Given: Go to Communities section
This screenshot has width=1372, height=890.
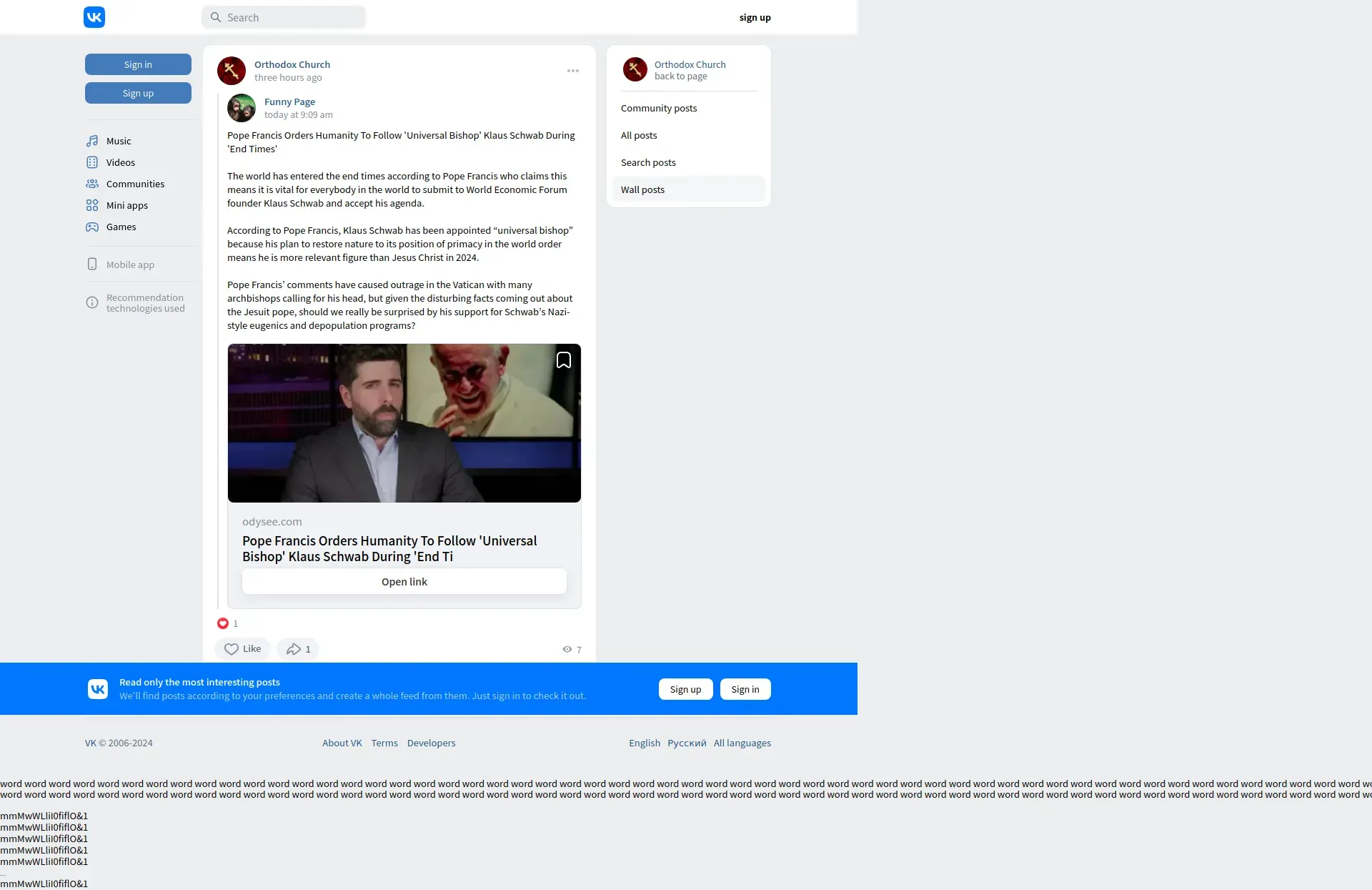Looking at the screenshot, I should pos(135,184).
